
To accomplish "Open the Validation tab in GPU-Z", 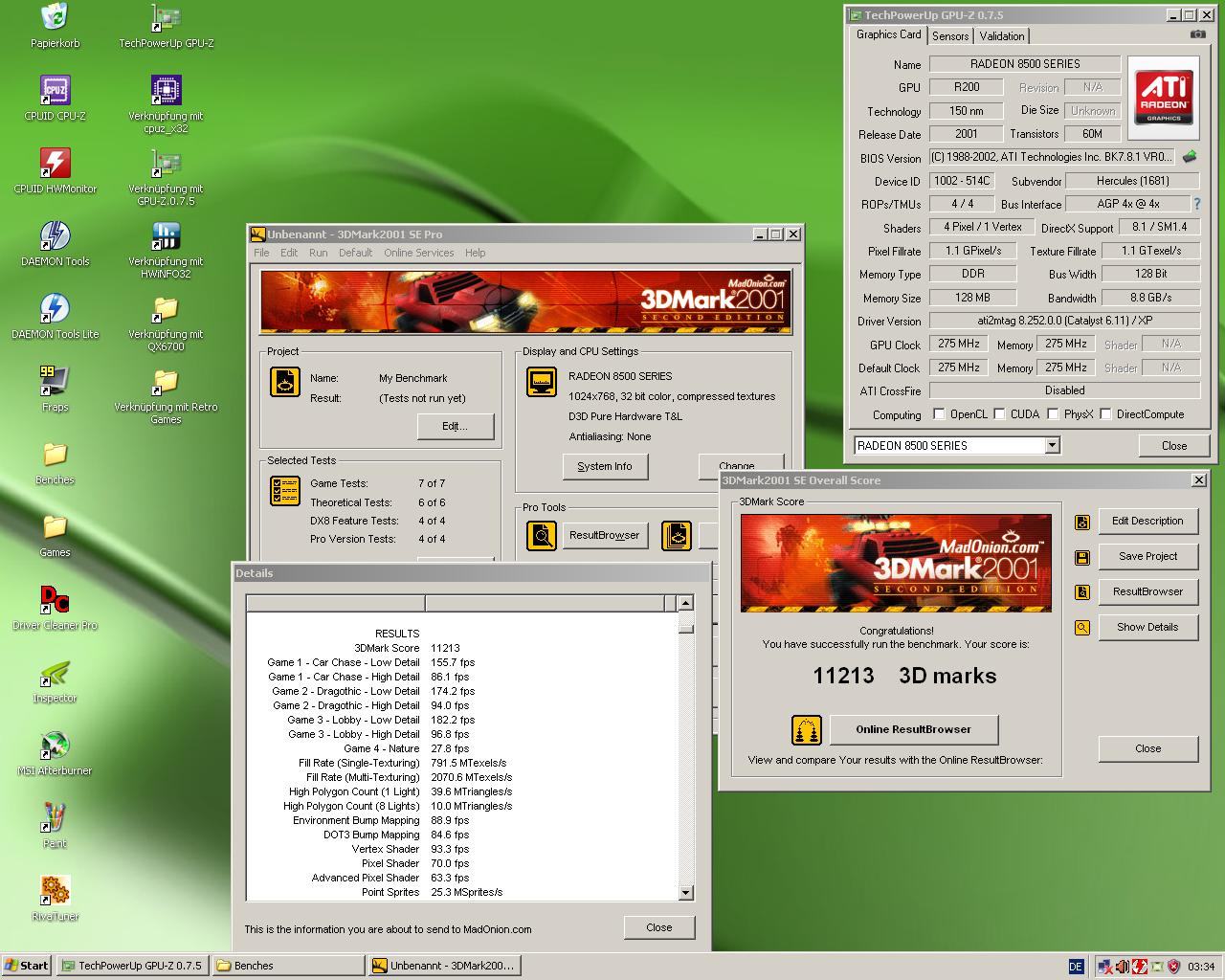I will click(x=1002, y=36).
